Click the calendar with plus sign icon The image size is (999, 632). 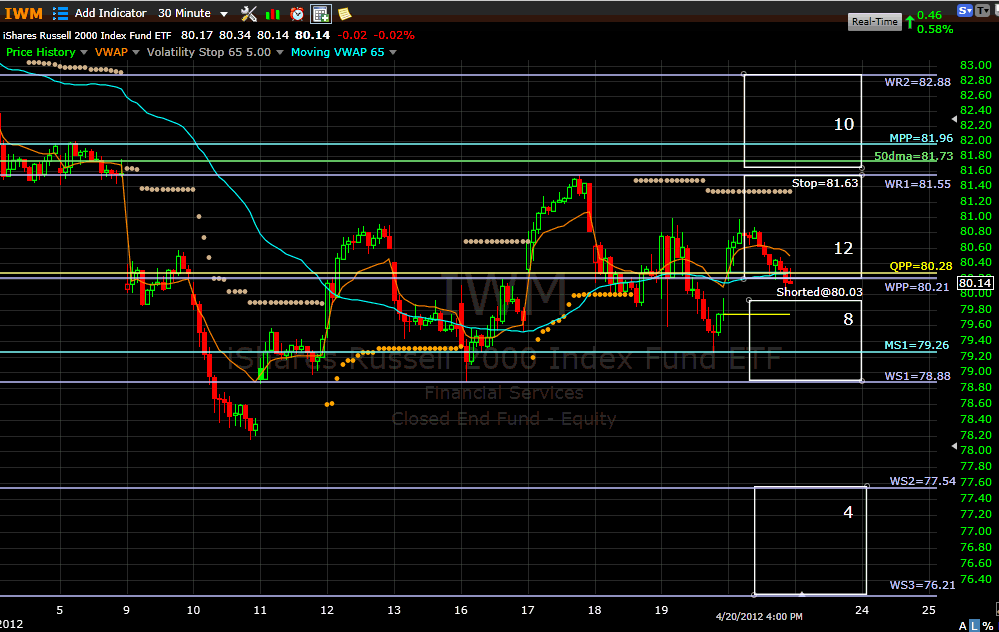(320, 13)
